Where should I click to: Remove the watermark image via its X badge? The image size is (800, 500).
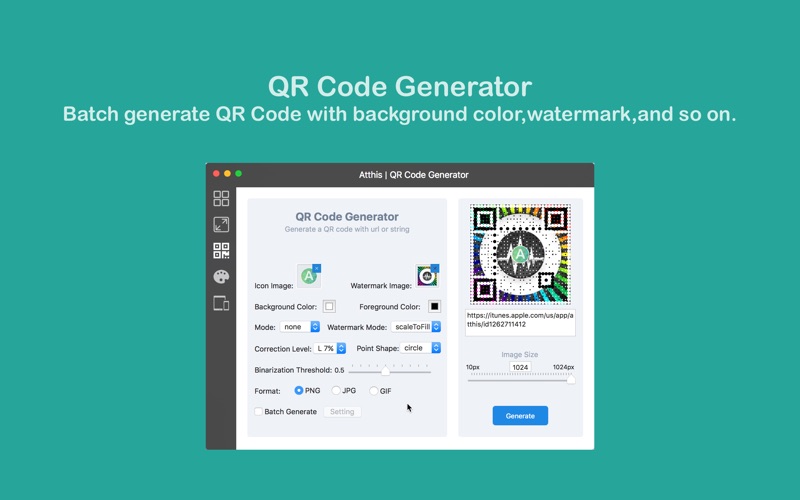[435, 268]
